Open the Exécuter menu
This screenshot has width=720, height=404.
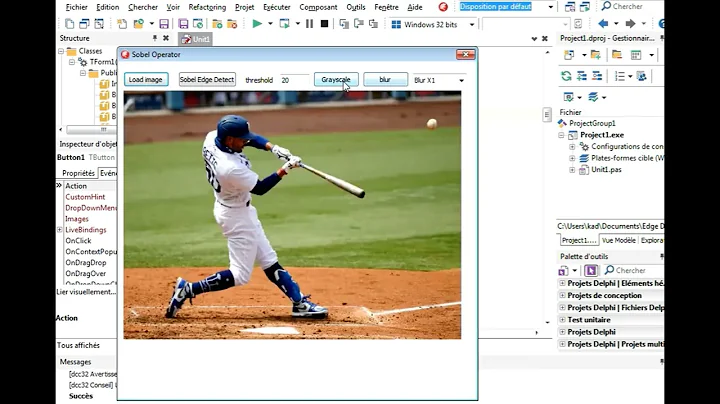tap(276, 7)
